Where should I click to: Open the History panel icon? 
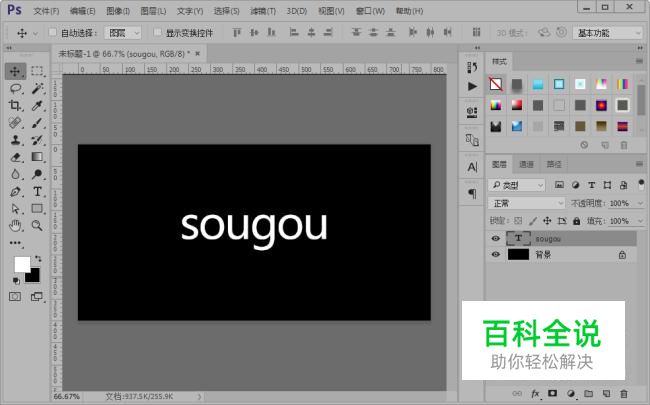[472, 67]
